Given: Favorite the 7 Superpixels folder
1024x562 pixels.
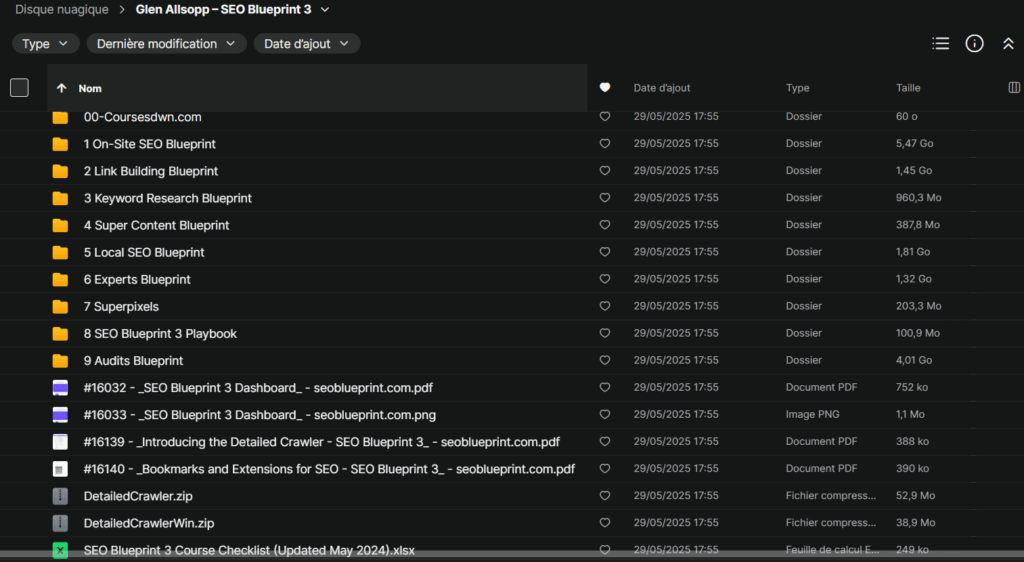Looking at the screenshot, I should pyautogui.click(x=605, y=306).
